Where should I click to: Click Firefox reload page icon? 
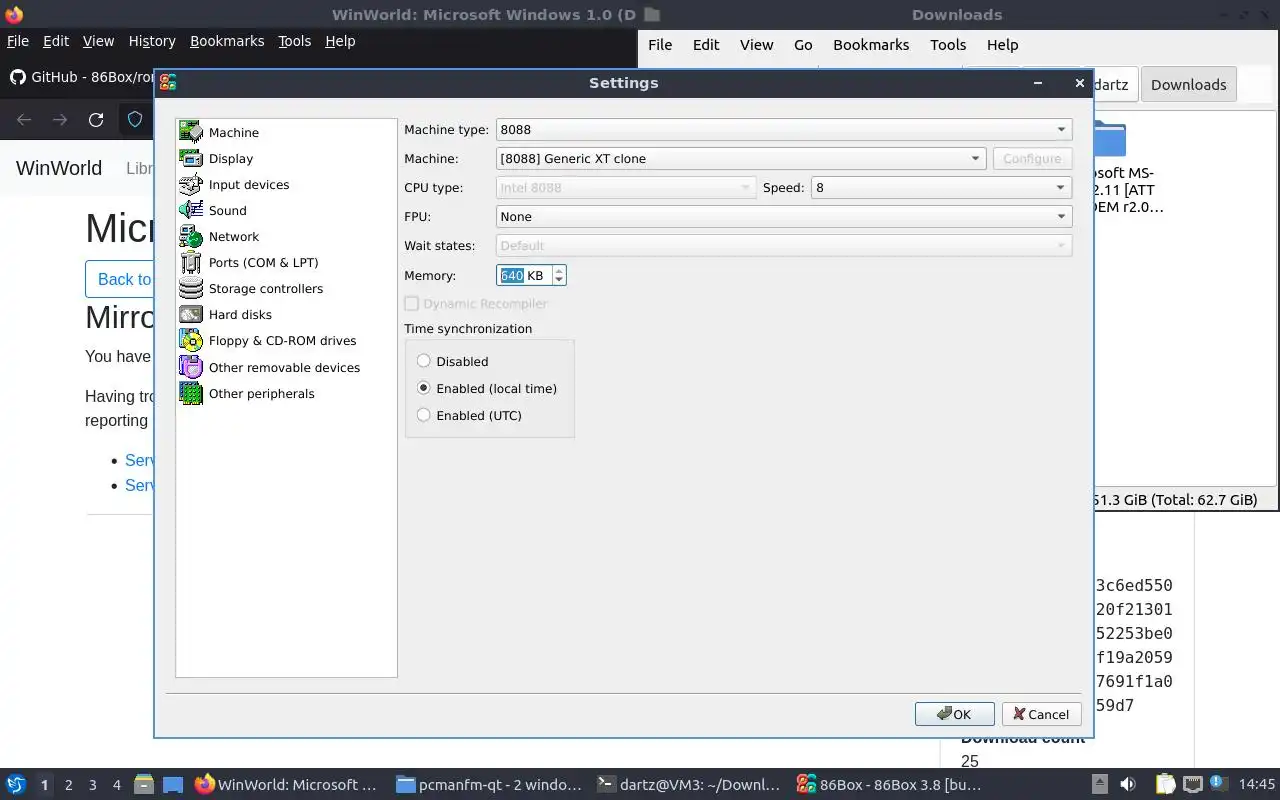(96, 120)
